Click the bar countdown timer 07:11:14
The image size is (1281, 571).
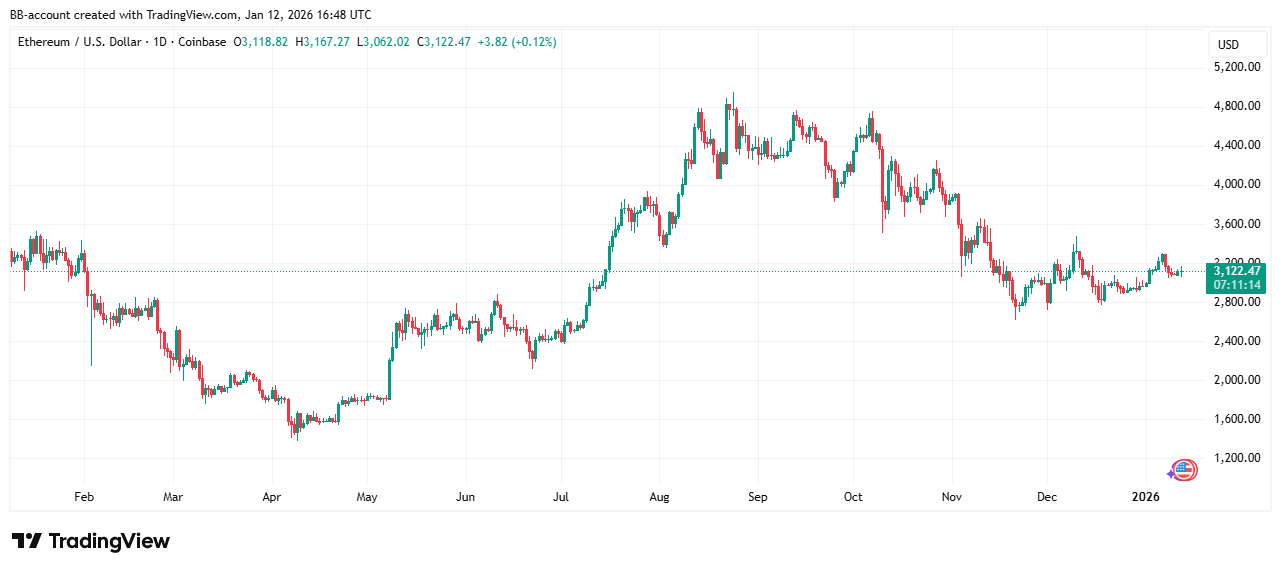click(1237, 284)
